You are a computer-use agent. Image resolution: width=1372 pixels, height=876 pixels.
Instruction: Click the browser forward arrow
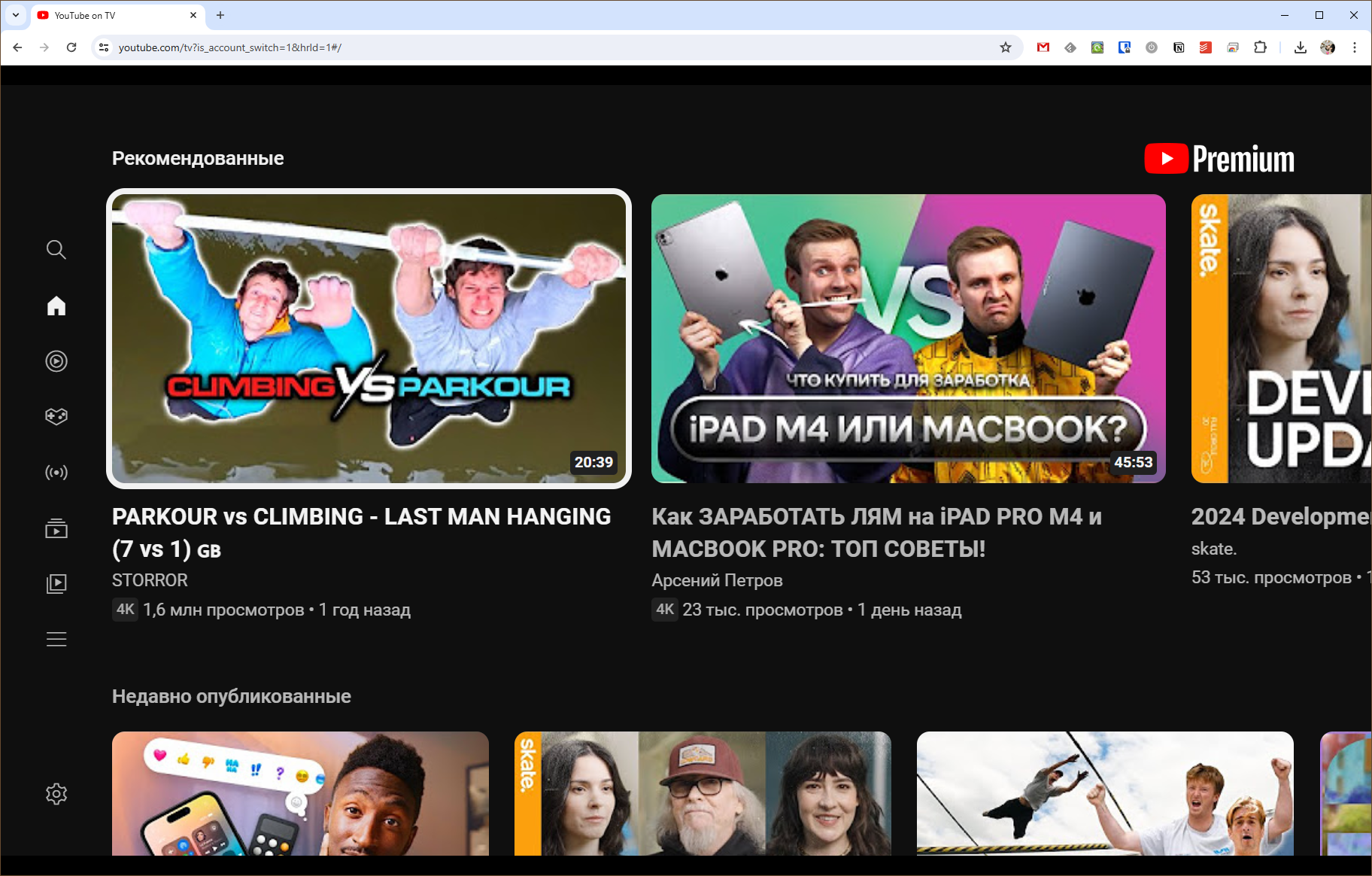[x=44, y=47]
